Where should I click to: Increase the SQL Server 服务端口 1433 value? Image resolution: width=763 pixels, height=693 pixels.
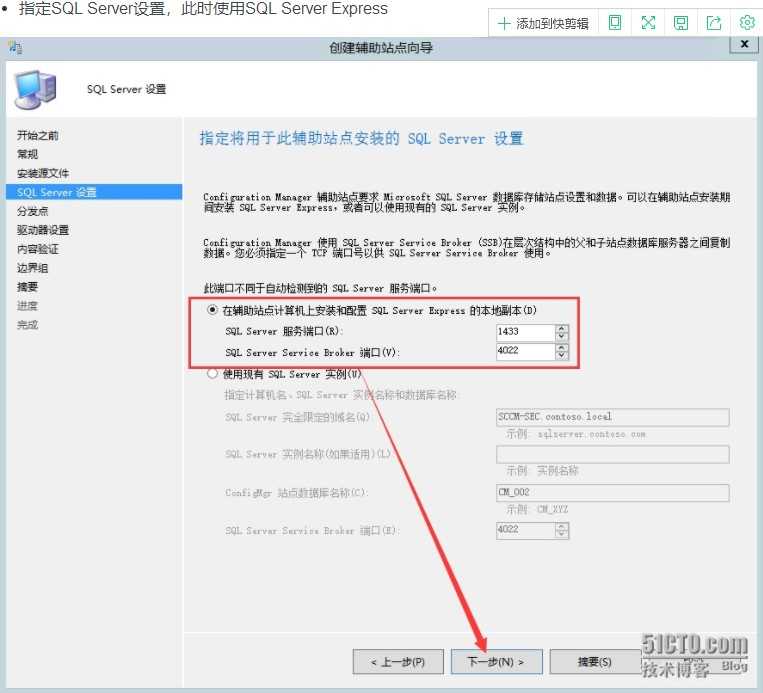coord(562,328)
